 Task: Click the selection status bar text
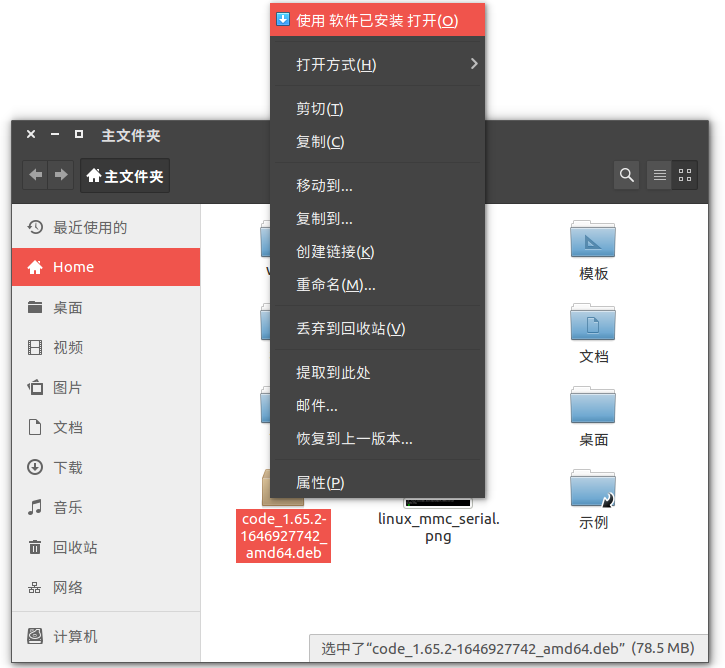point(508,648)
